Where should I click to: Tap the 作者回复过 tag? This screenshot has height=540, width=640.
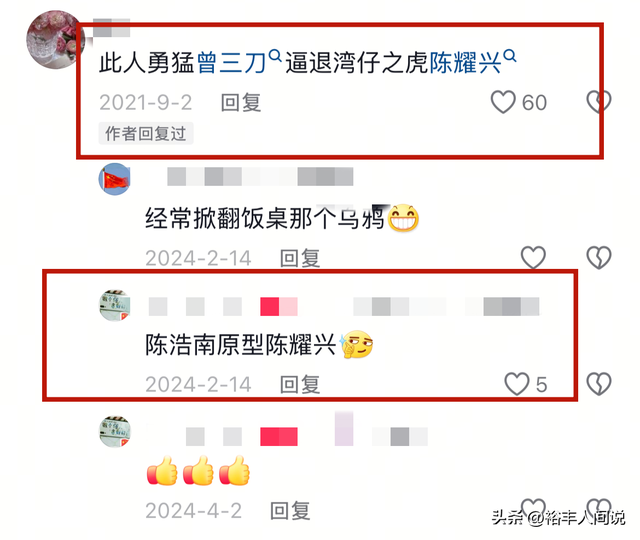tap(146, 133)
